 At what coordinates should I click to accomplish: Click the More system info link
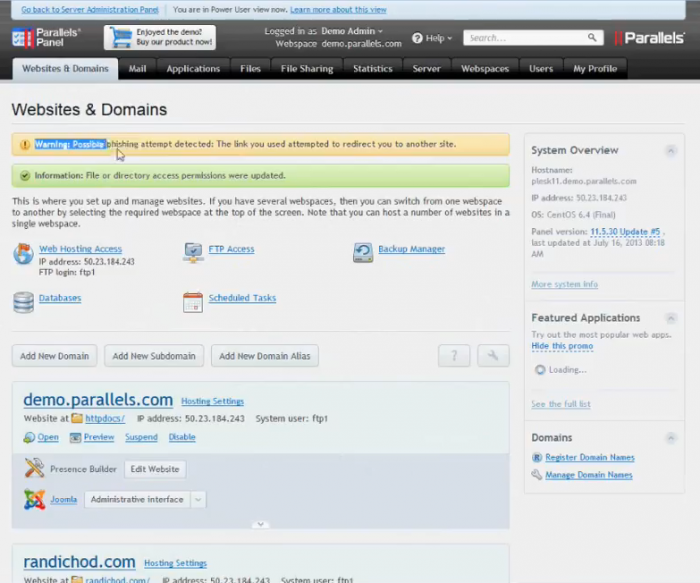tap(564, 284)
